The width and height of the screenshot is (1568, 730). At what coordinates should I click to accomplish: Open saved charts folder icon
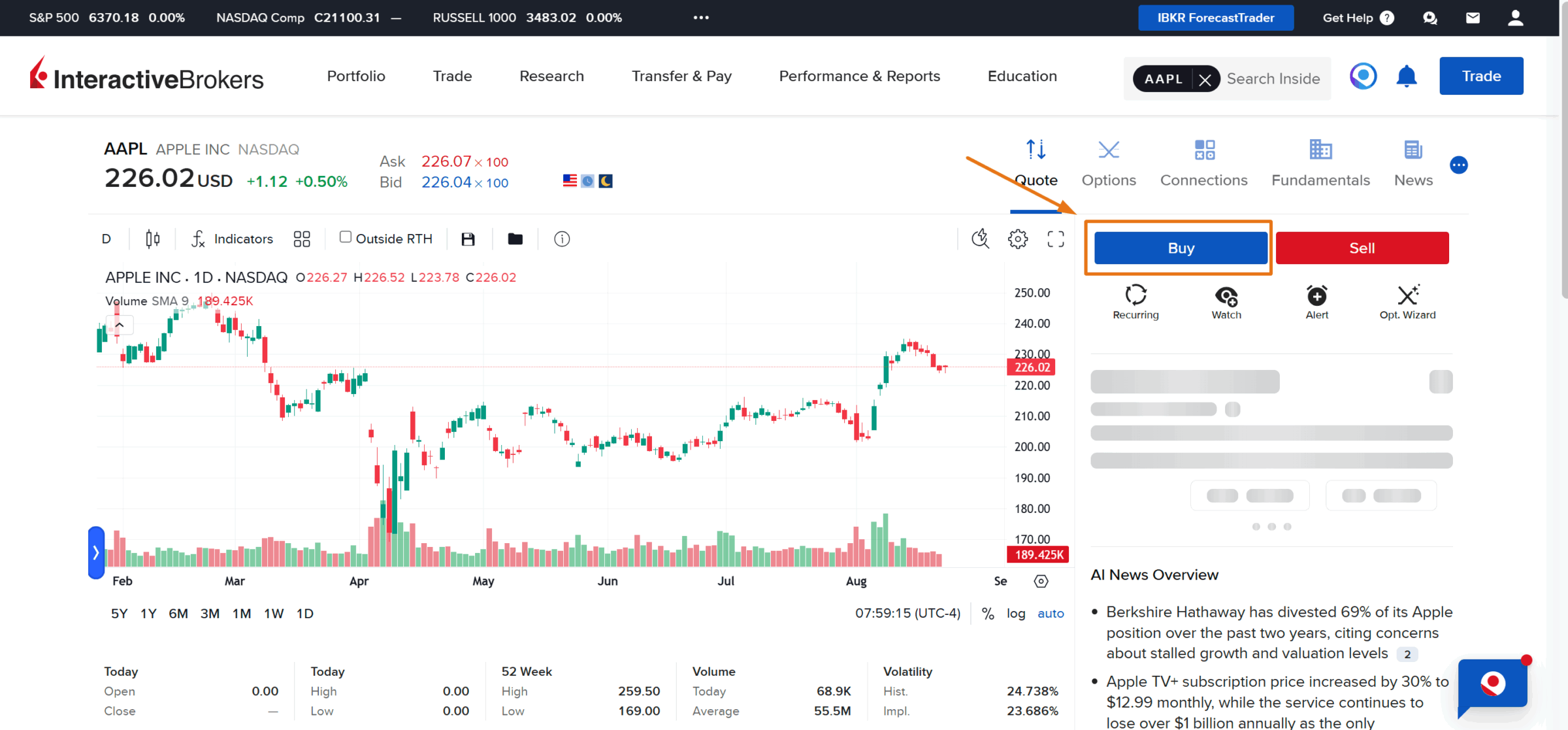coord(515,239)
